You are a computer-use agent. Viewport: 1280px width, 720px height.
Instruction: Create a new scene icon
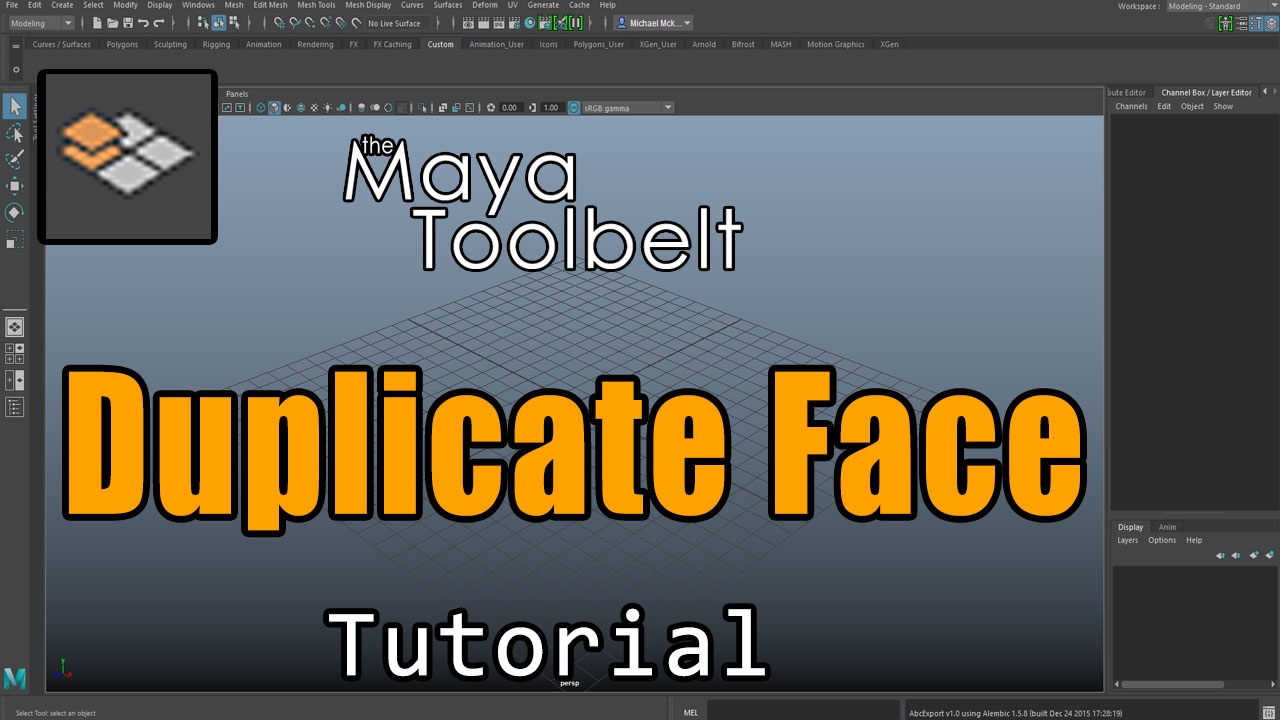[97, 23]
